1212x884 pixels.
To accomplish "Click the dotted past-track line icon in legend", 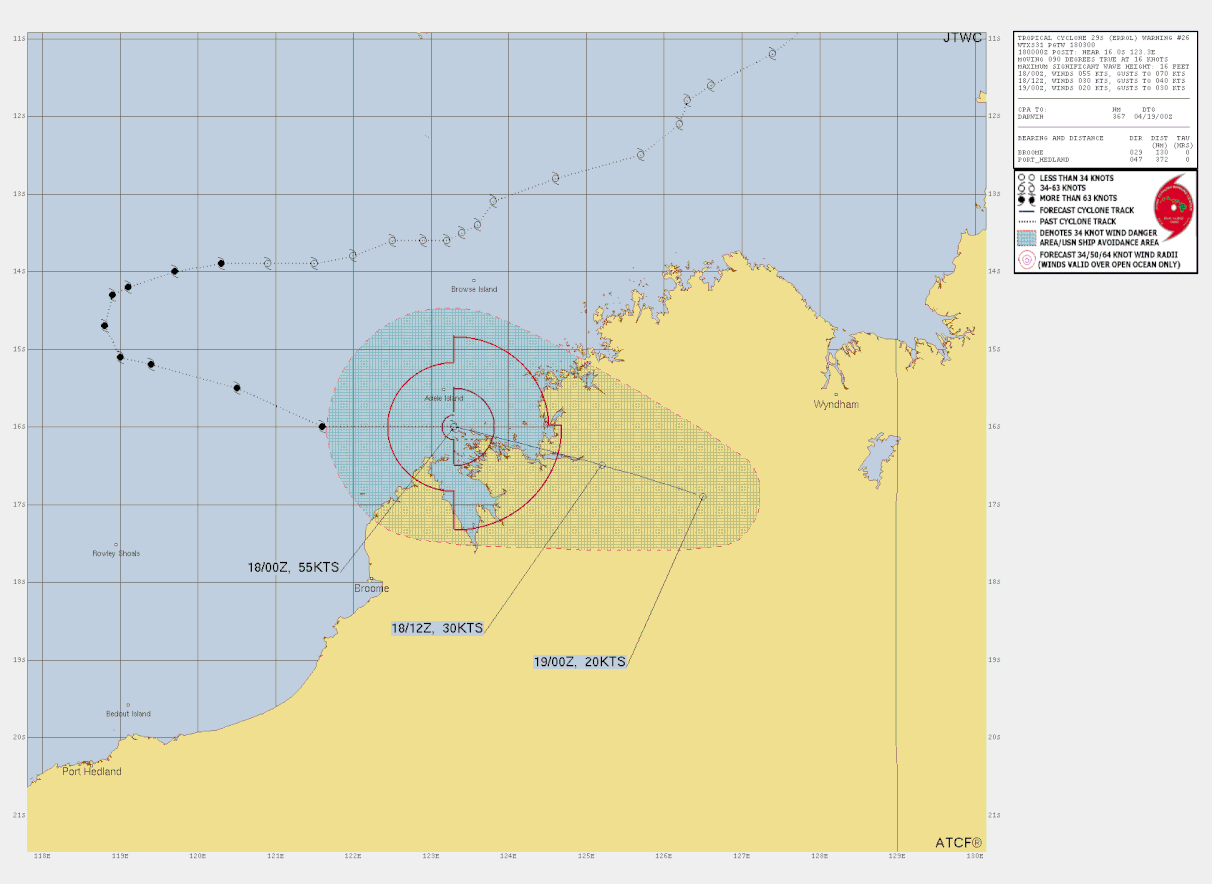I will [x=1027, y=220].
